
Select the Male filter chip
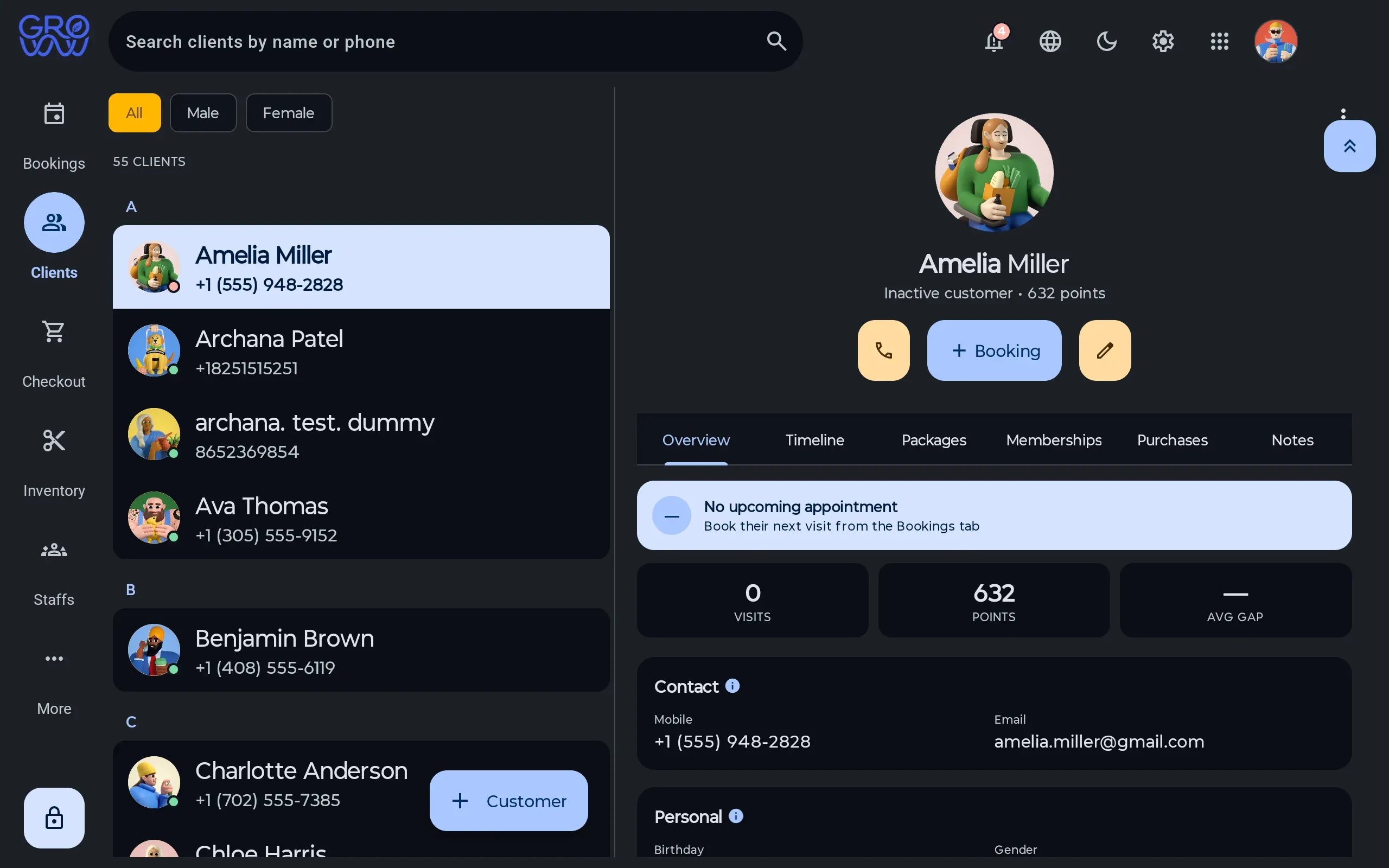(x=203, y=113)
